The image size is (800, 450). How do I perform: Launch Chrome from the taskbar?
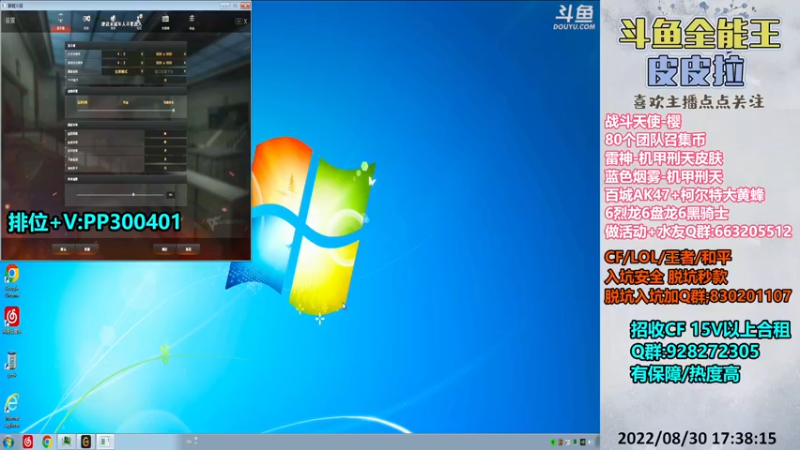tap(47, 442)
